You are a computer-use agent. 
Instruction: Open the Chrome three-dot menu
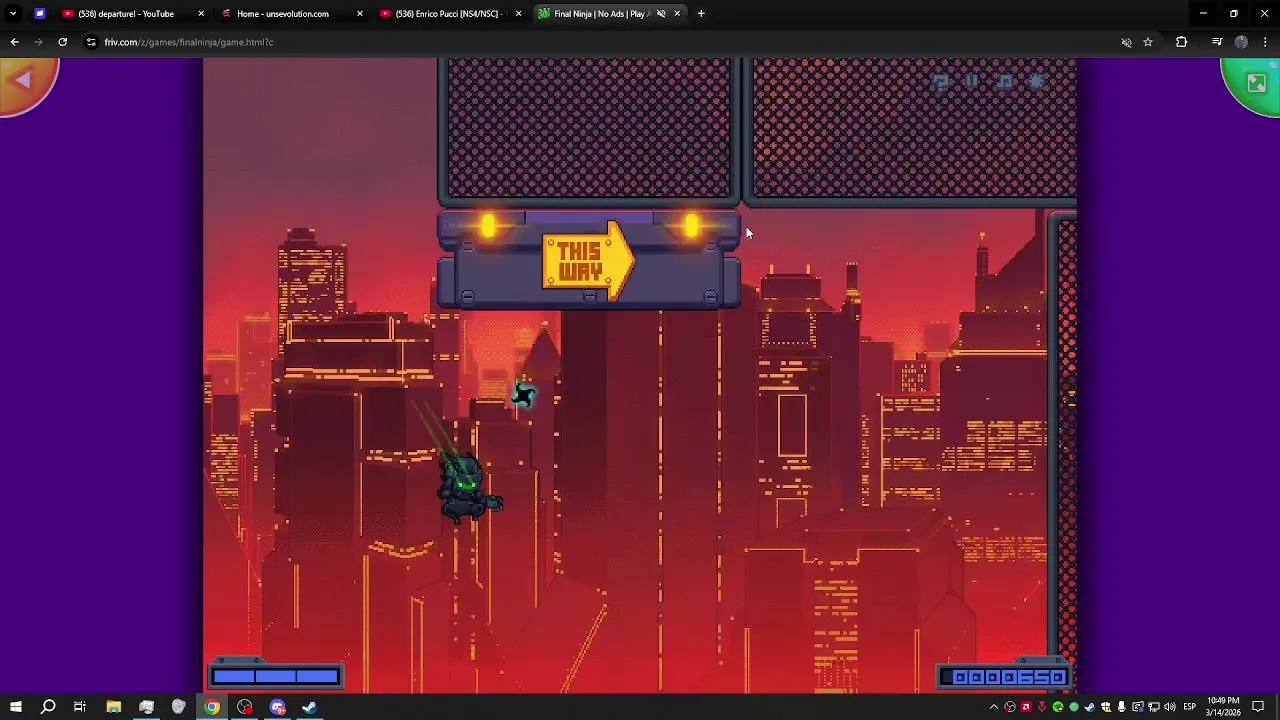tap(1265, 42)
